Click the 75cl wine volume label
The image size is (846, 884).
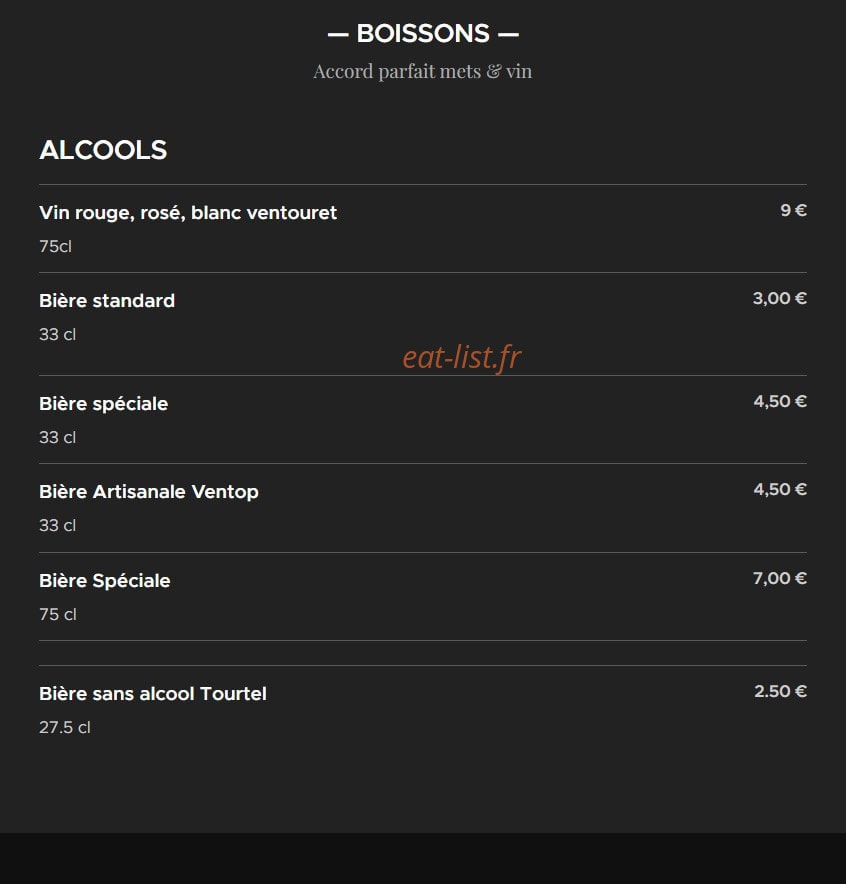click(55, 246)
